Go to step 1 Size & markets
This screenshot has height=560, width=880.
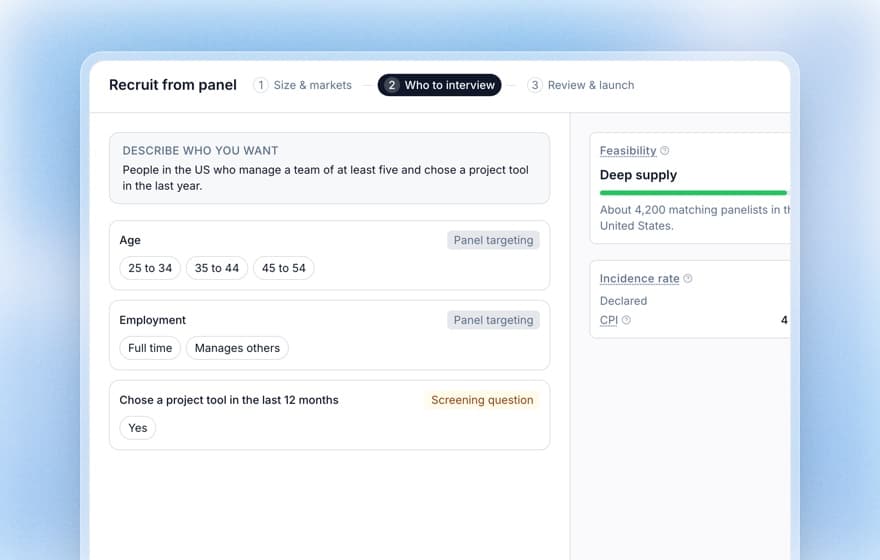pyautogui.click(x=302, y=85)
